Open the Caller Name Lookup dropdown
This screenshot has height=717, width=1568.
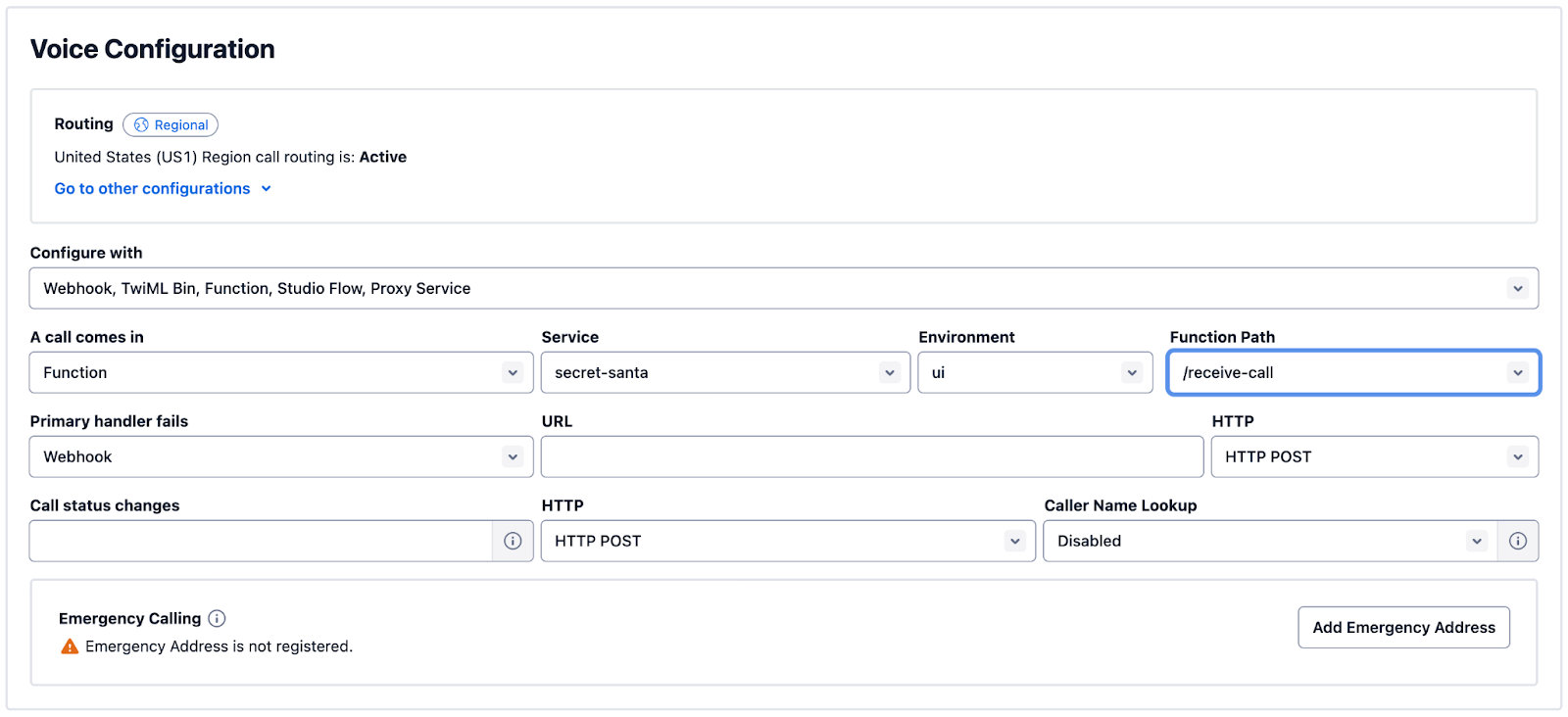pyautogui.click(x=1270, y=541)
